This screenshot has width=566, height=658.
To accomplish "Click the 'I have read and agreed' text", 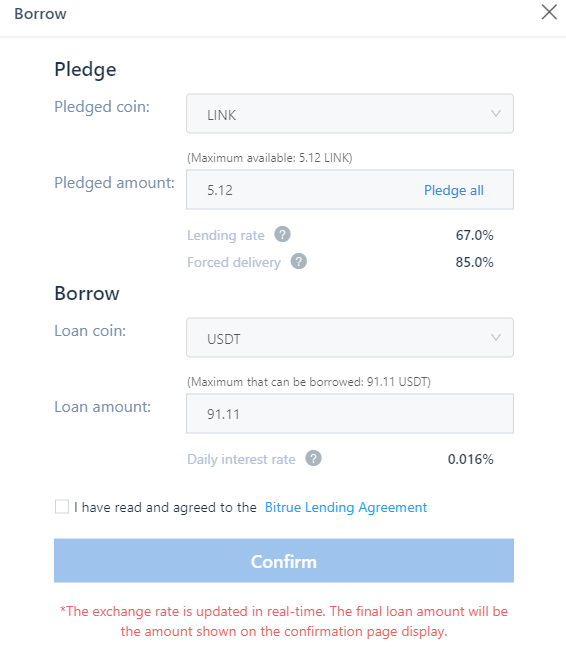I will [165, 507].
